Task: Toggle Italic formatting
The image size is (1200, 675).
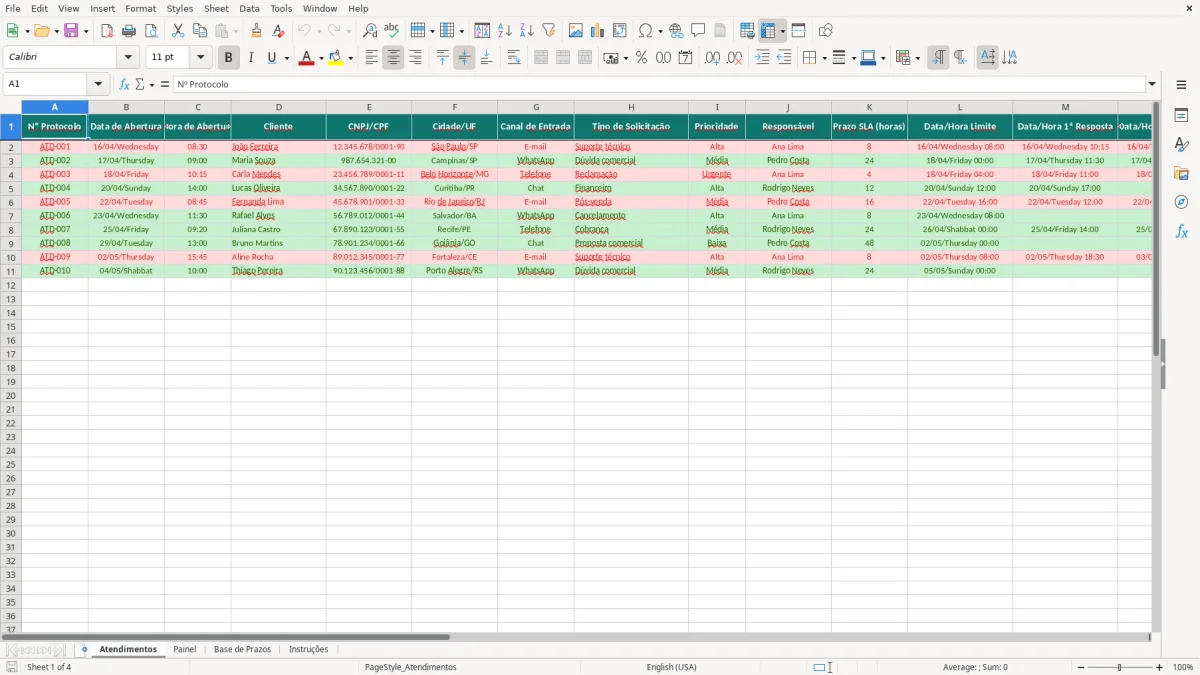Action: click(251, 58)
